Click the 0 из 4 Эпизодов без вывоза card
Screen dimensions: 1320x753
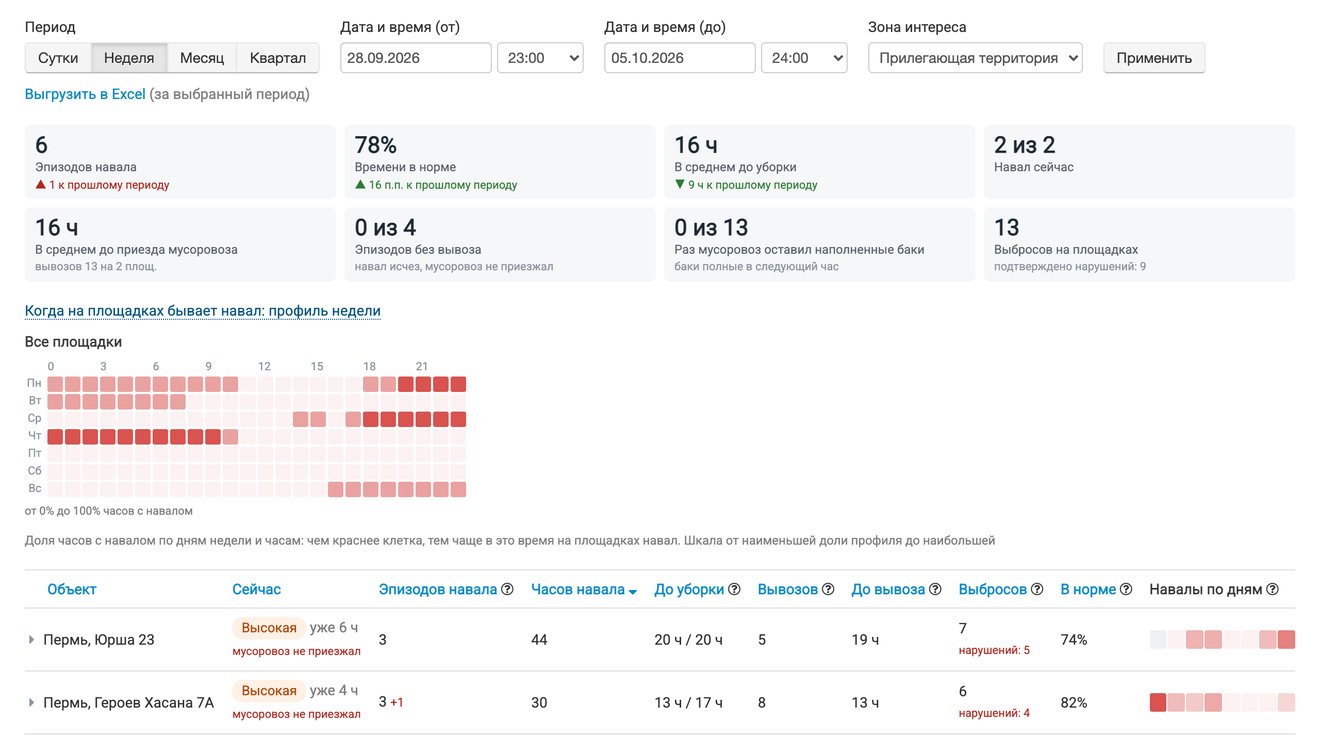pyautogui.click(x=500, y=244)
